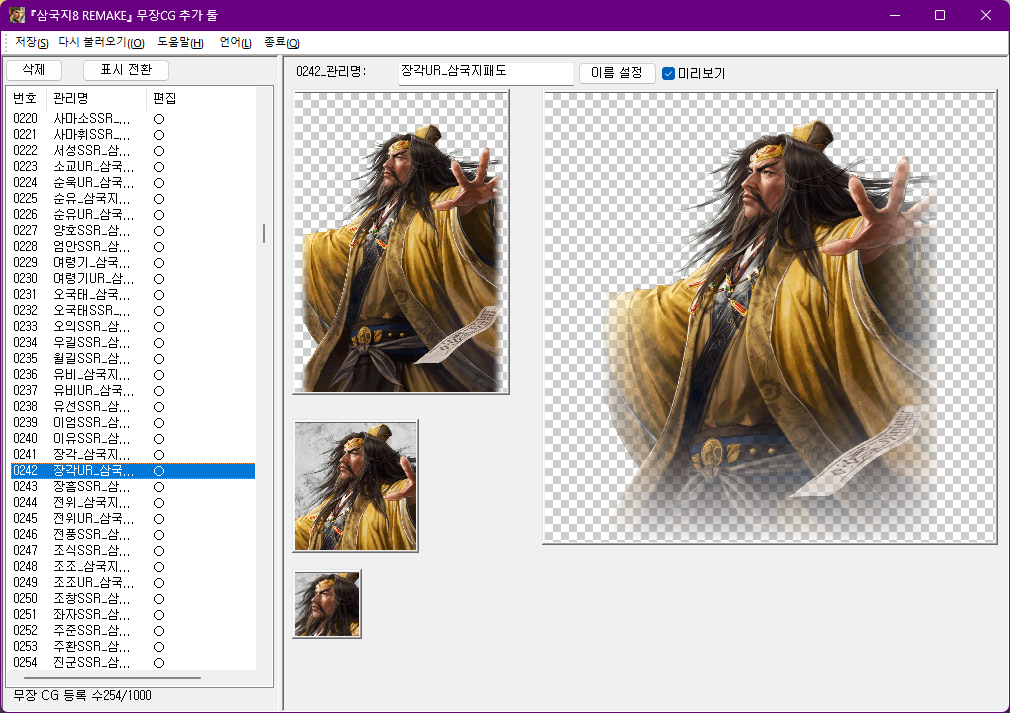Select row 0233 오의SSR
1010x713 pixels.
click(x=133, y=327)
